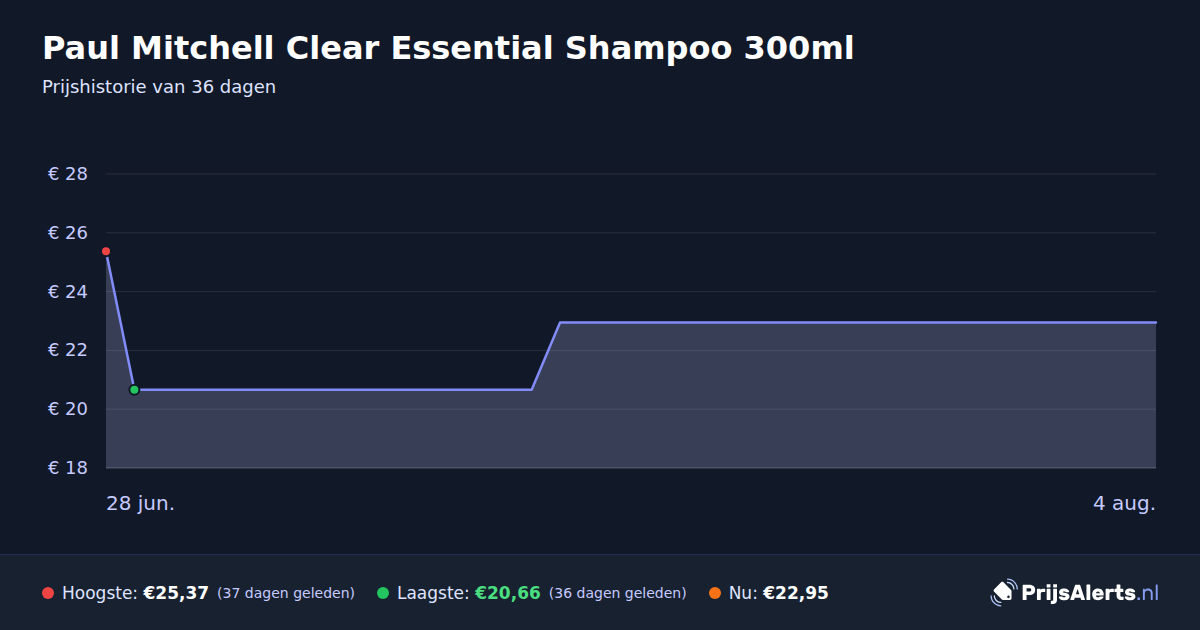Click the red highest-price dot on chart

(x=106, y=251)
